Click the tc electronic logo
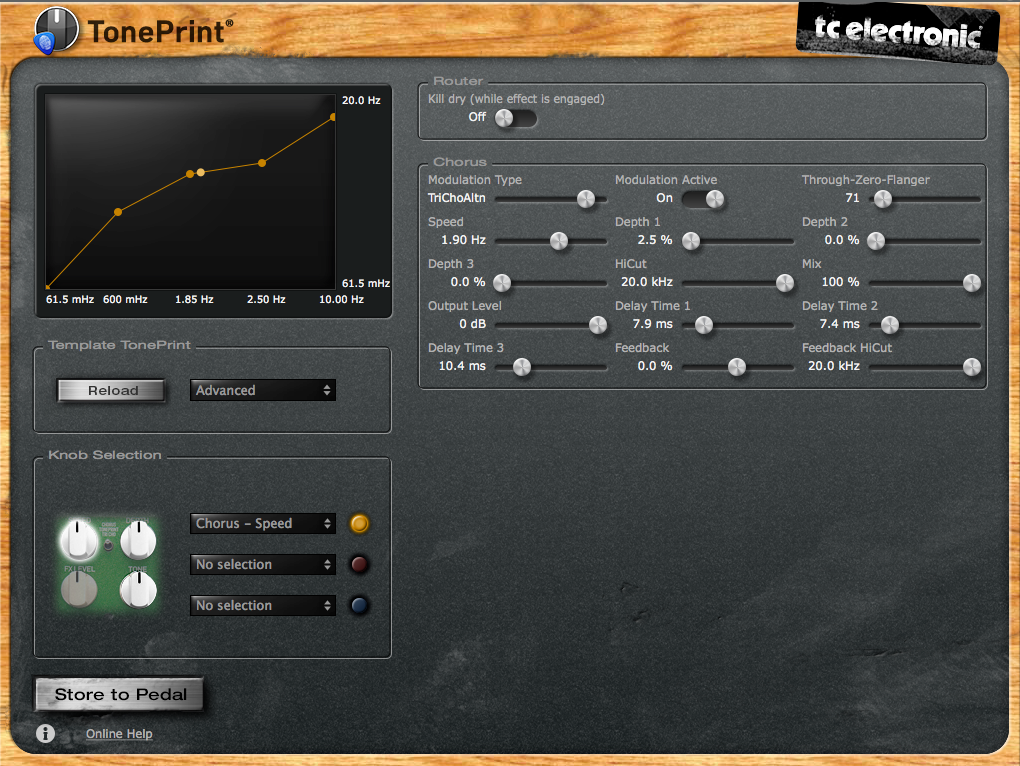The height and width of the screenshot is (766, 1020). coord(898,33)
